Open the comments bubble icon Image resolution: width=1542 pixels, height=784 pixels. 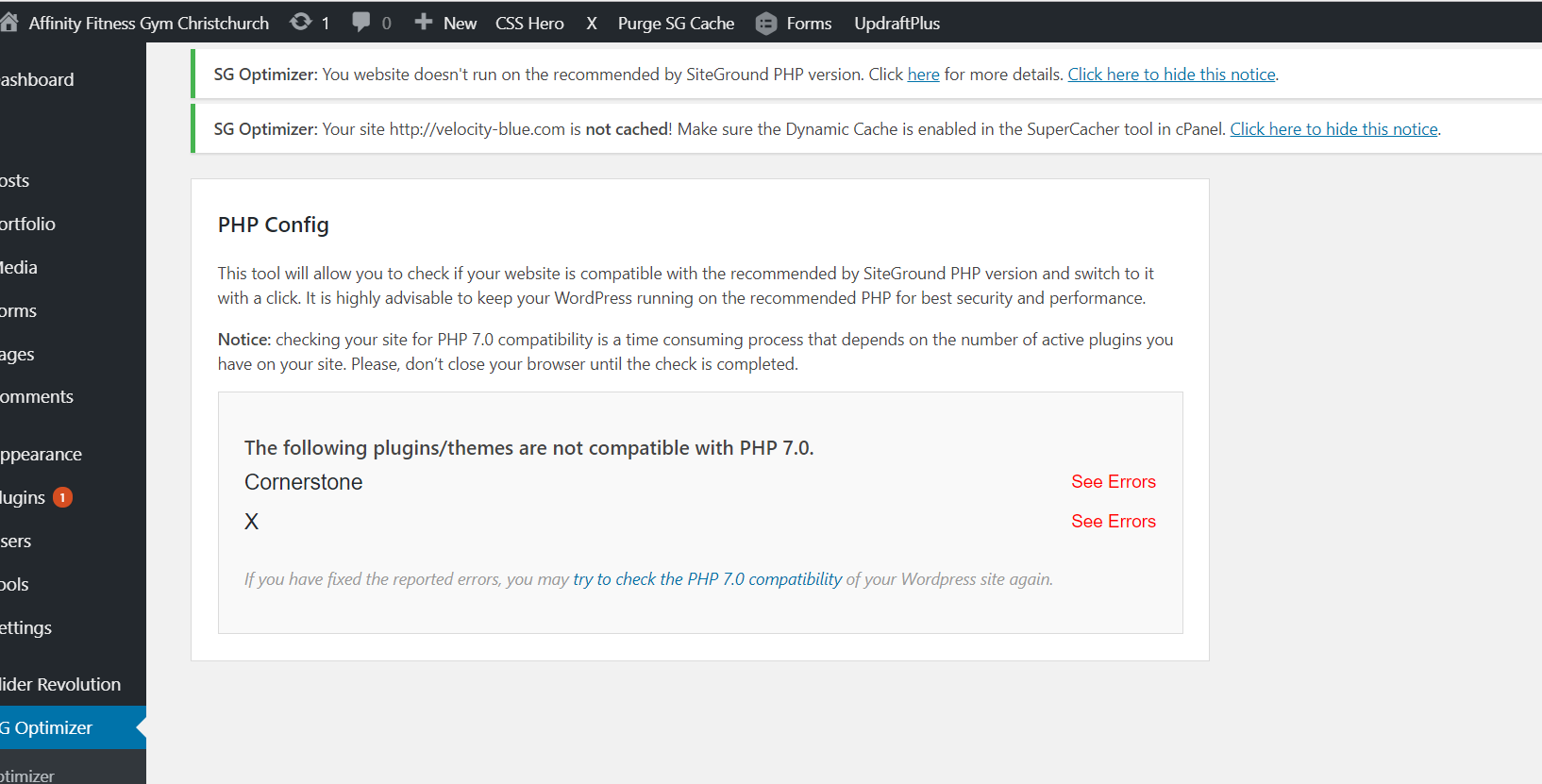[x=360, y=22]
